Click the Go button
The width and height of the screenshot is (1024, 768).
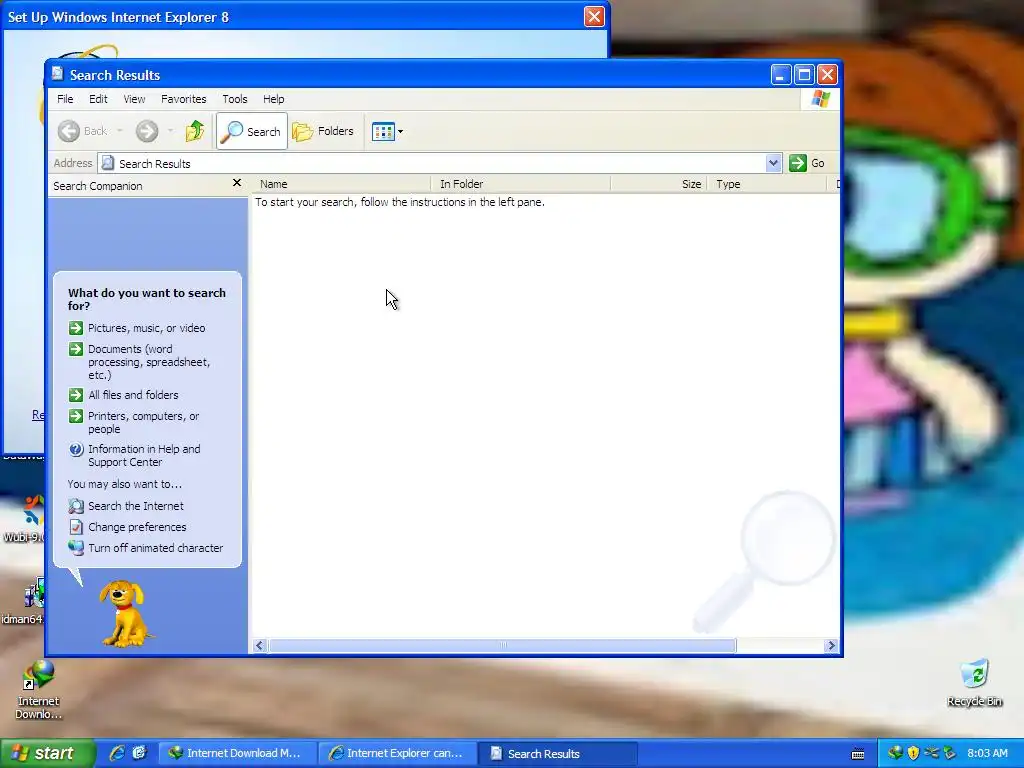807,163
